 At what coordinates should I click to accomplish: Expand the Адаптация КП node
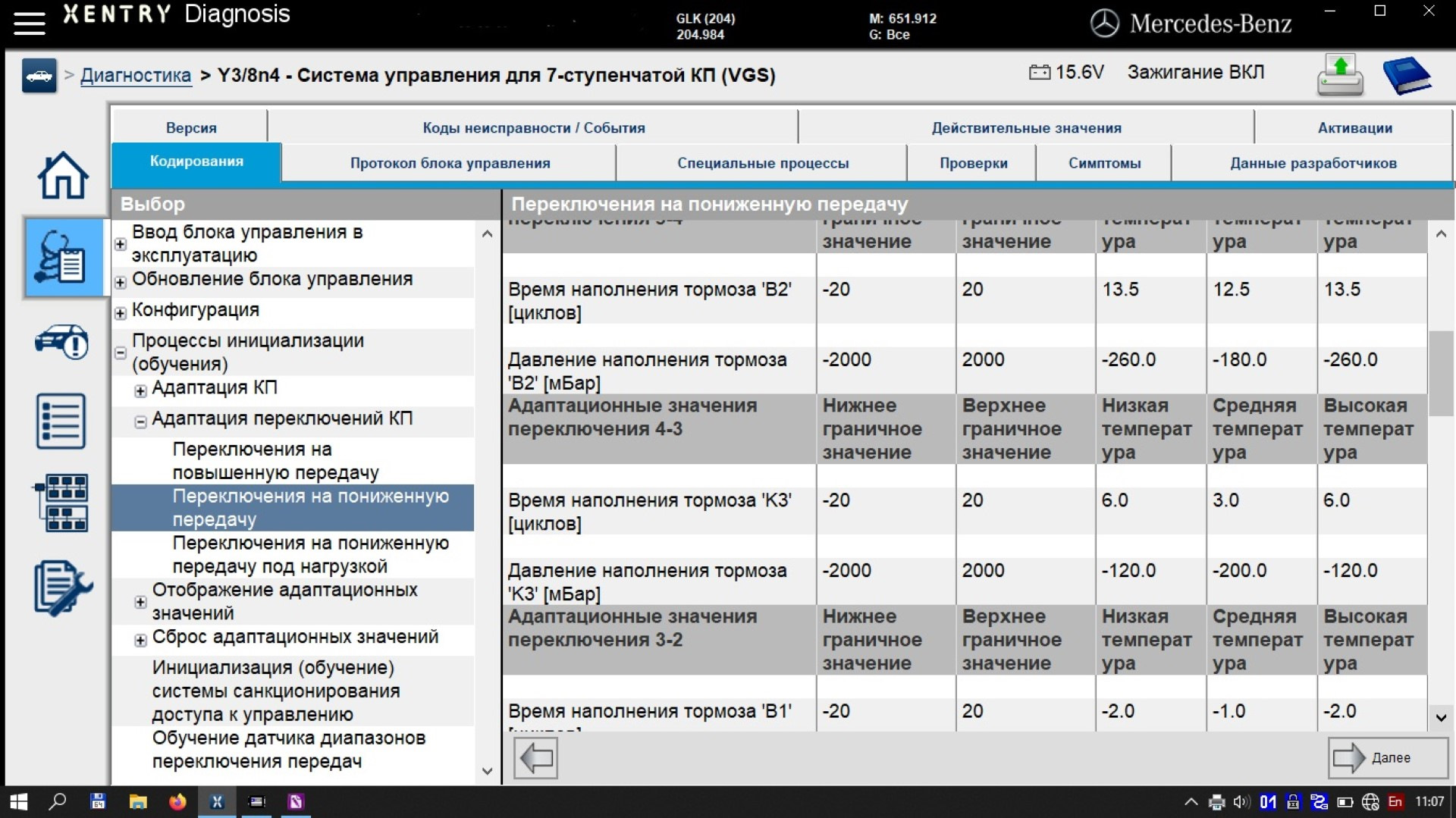click(x=140, y=391)
